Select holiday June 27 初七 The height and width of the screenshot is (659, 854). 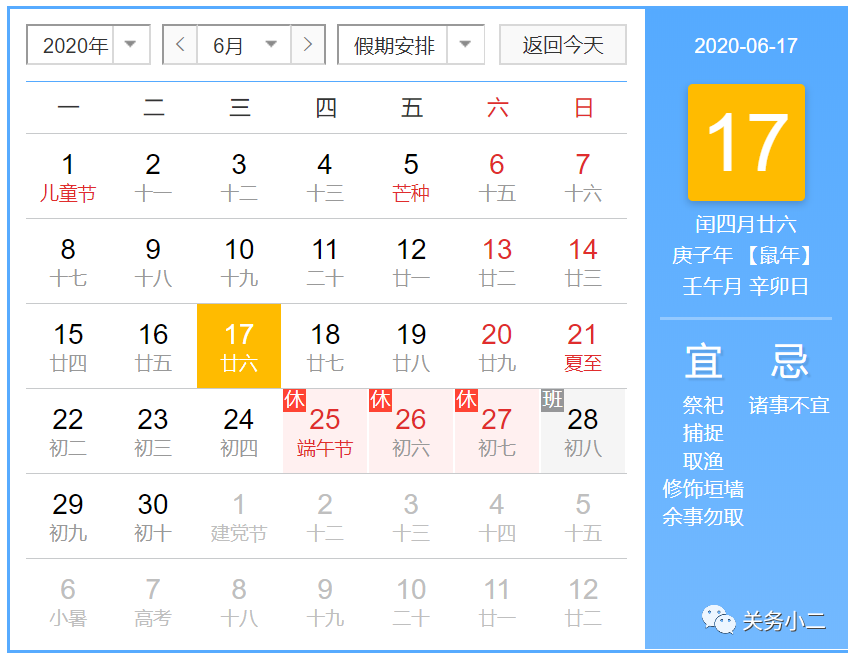[x=497, y=431]
